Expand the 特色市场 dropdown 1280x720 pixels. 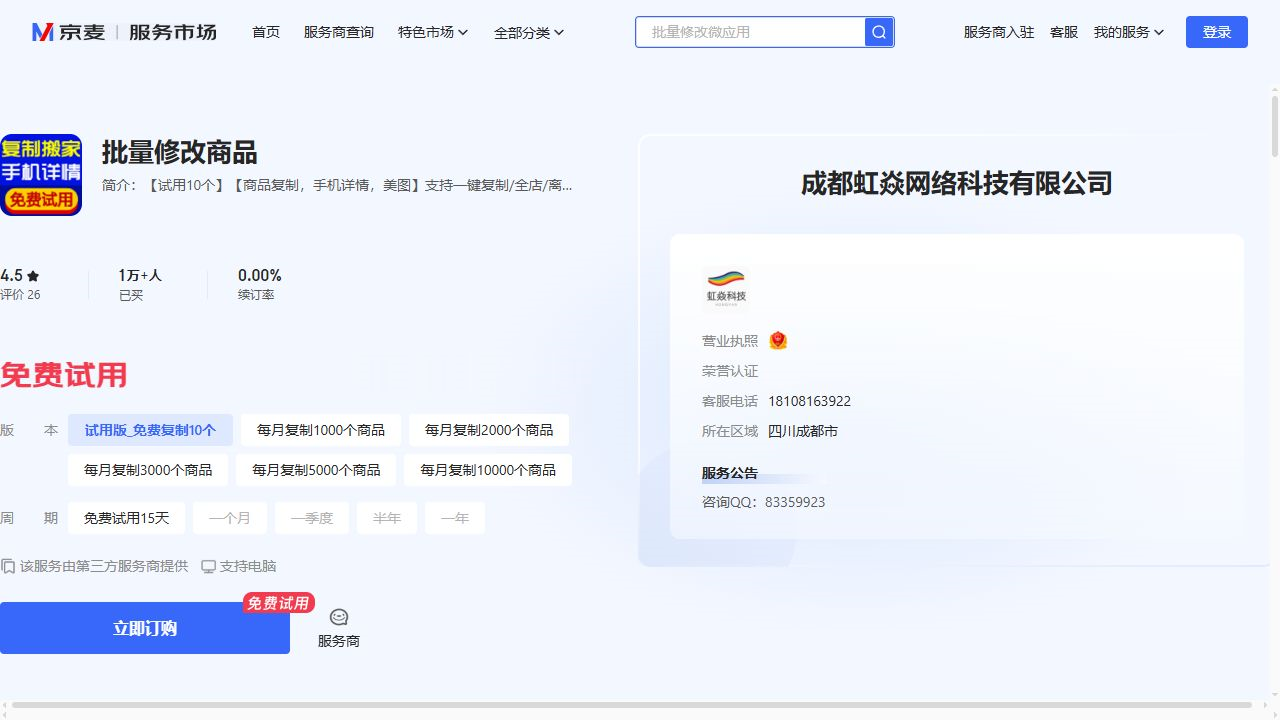point(433,32)
